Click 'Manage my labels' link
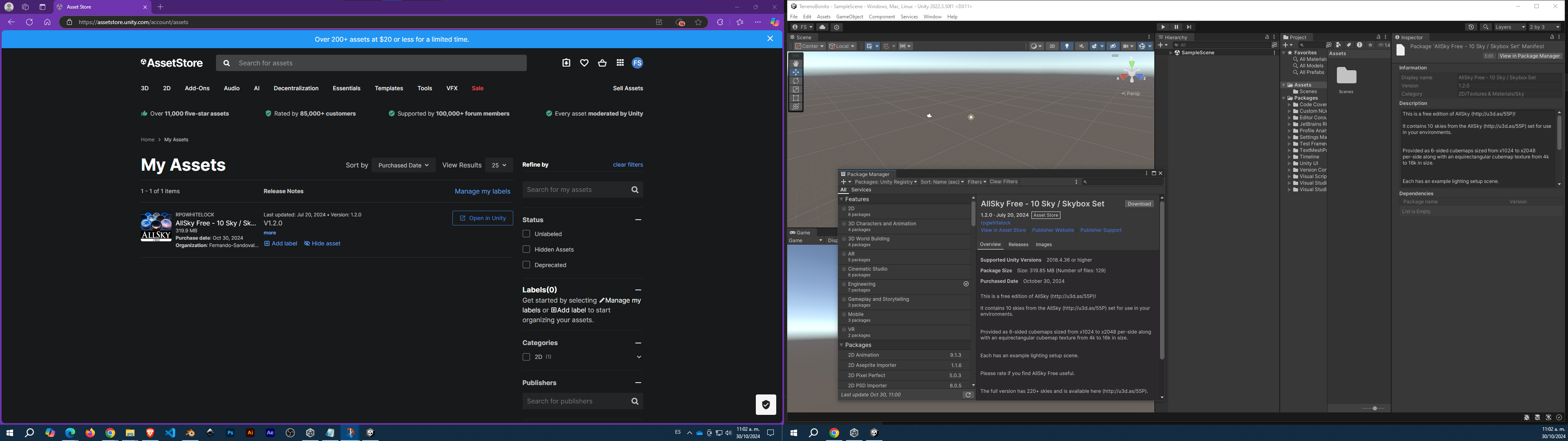1568x441 pixels. coord(482,191)
